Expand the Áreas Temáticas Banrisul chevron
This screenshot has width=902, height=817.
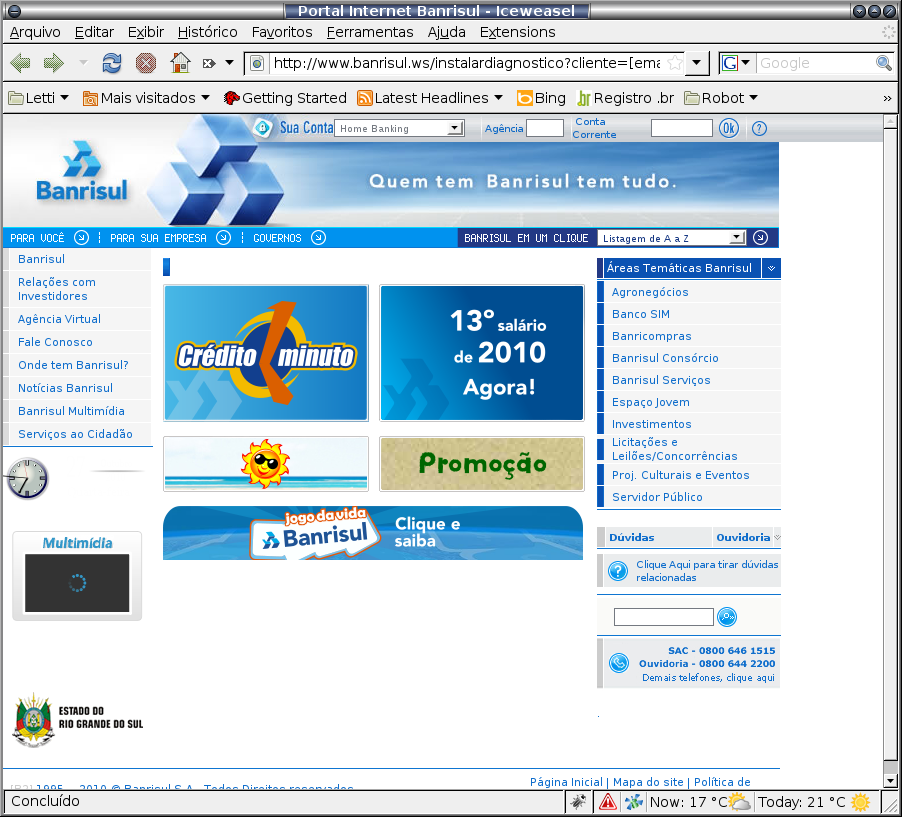coord(771,268)
